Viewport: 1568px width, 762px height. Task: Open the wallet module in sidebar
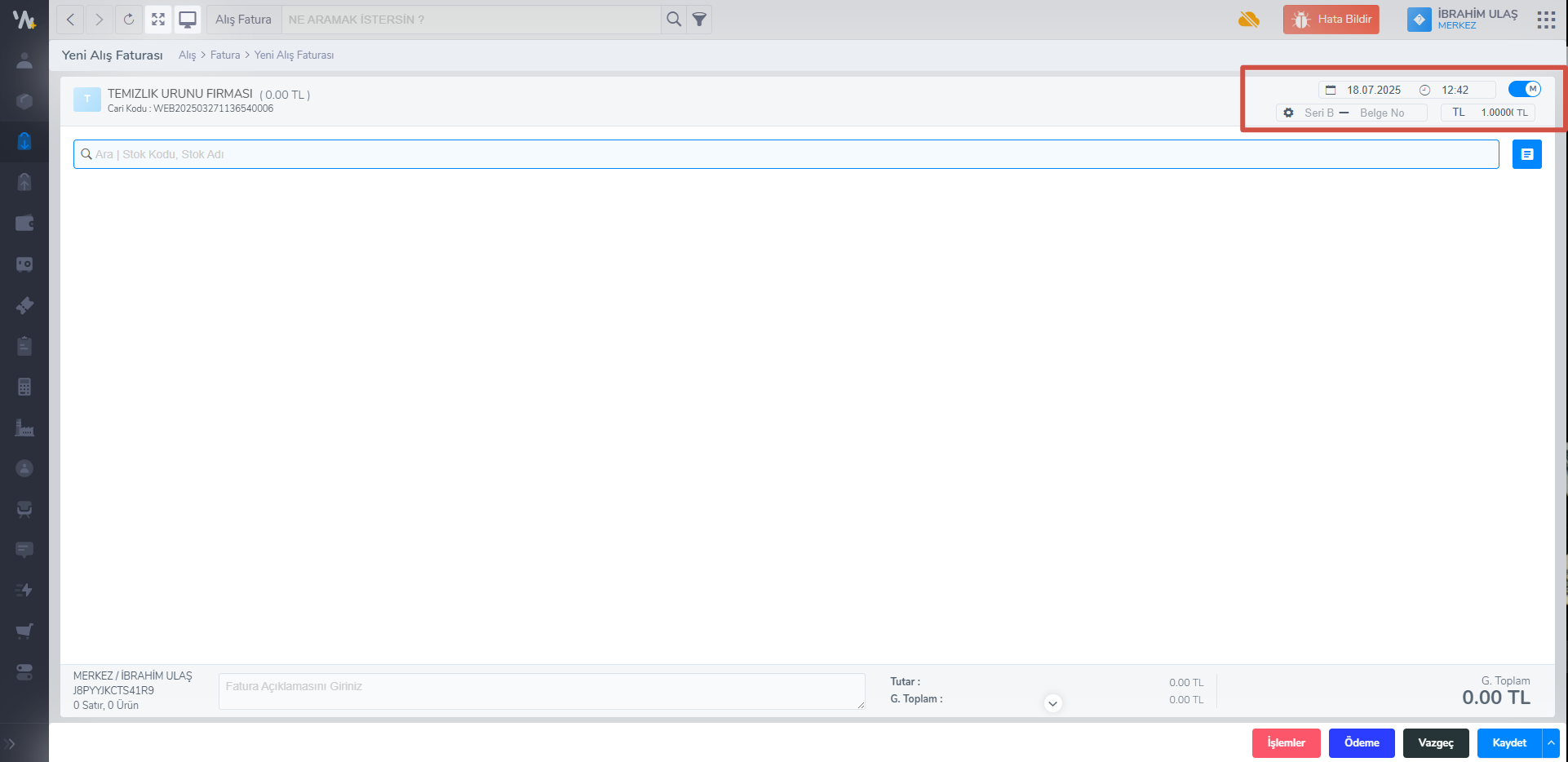coord(24,224)
